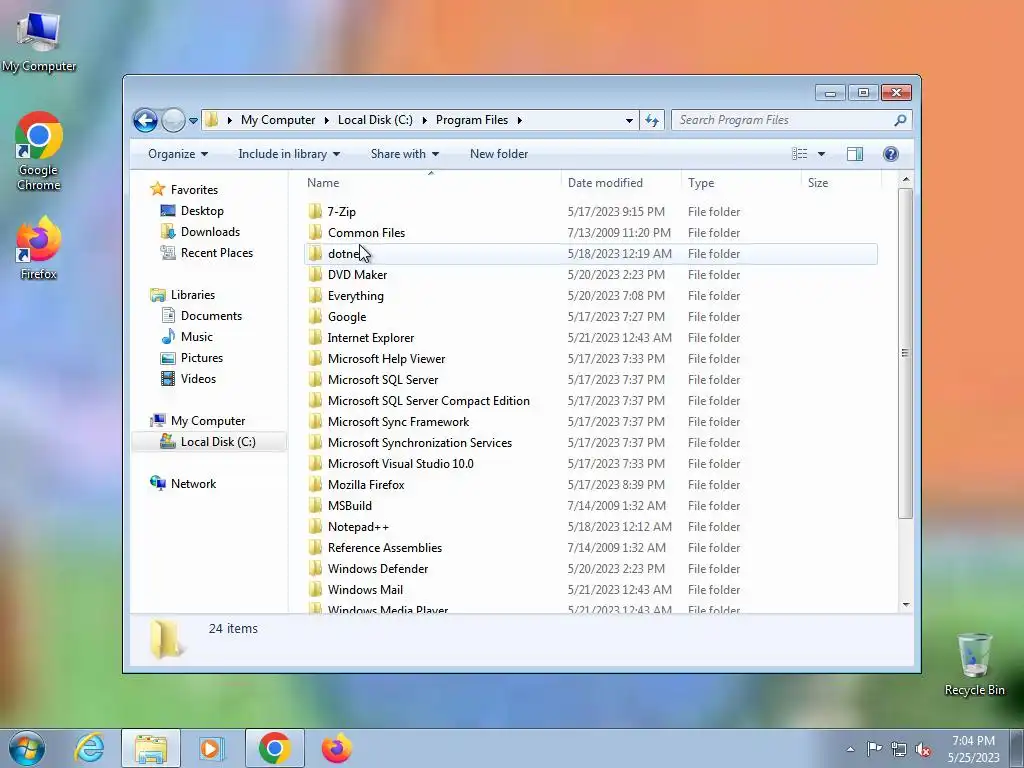
Task: Change your view icon button
Action: [799, 154]
